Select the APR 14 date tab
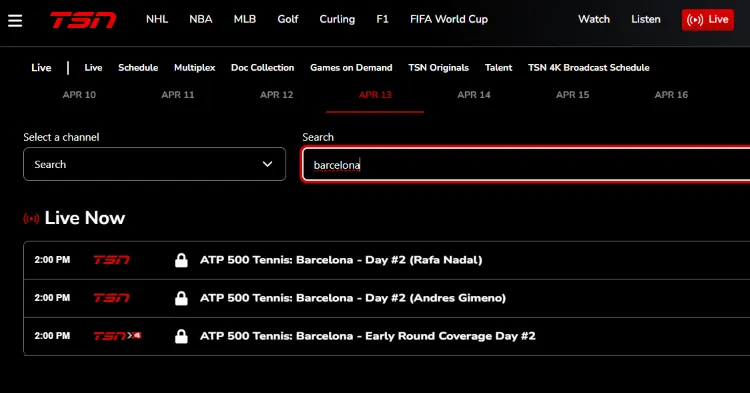 coord(474,95)
